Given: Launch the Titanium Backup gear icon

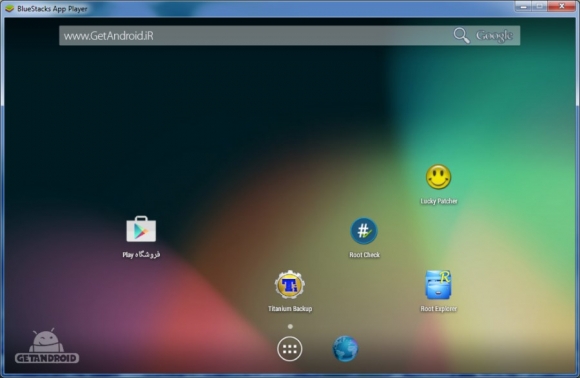Looking at the screenshot, I should coord(290,284).
